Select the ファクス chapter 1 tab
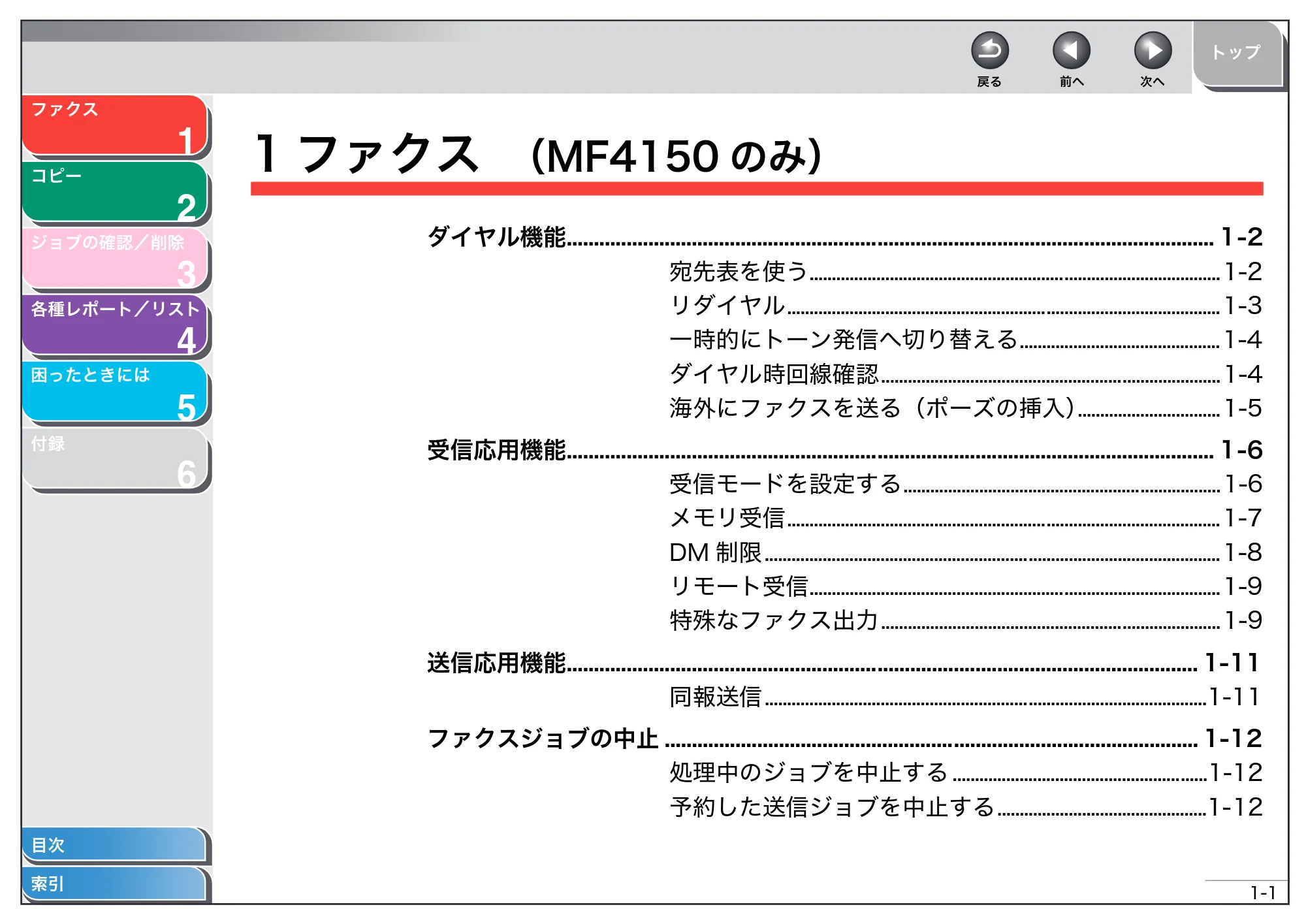 [x=115, y=125]
